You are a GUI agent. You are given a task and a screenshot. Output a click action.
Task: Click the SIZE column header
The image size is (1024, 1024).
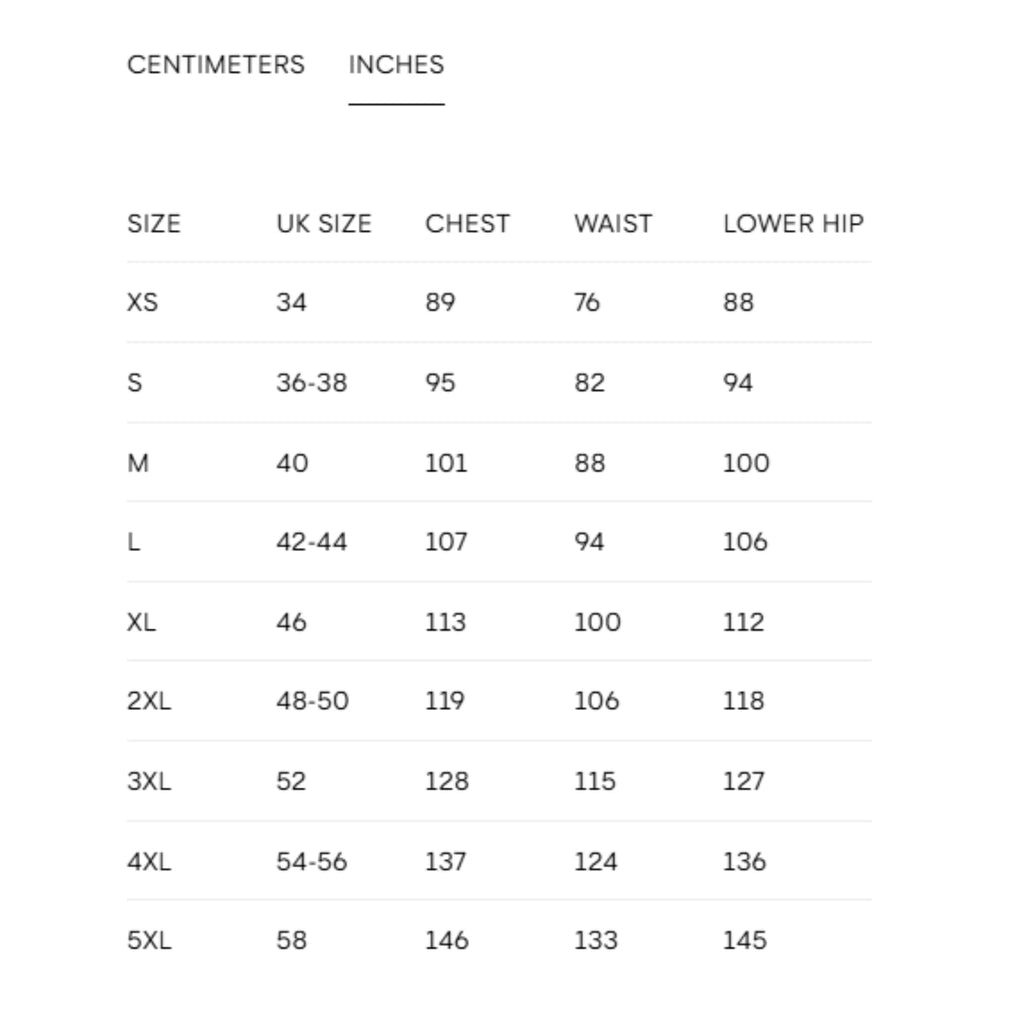click(153, 223)
